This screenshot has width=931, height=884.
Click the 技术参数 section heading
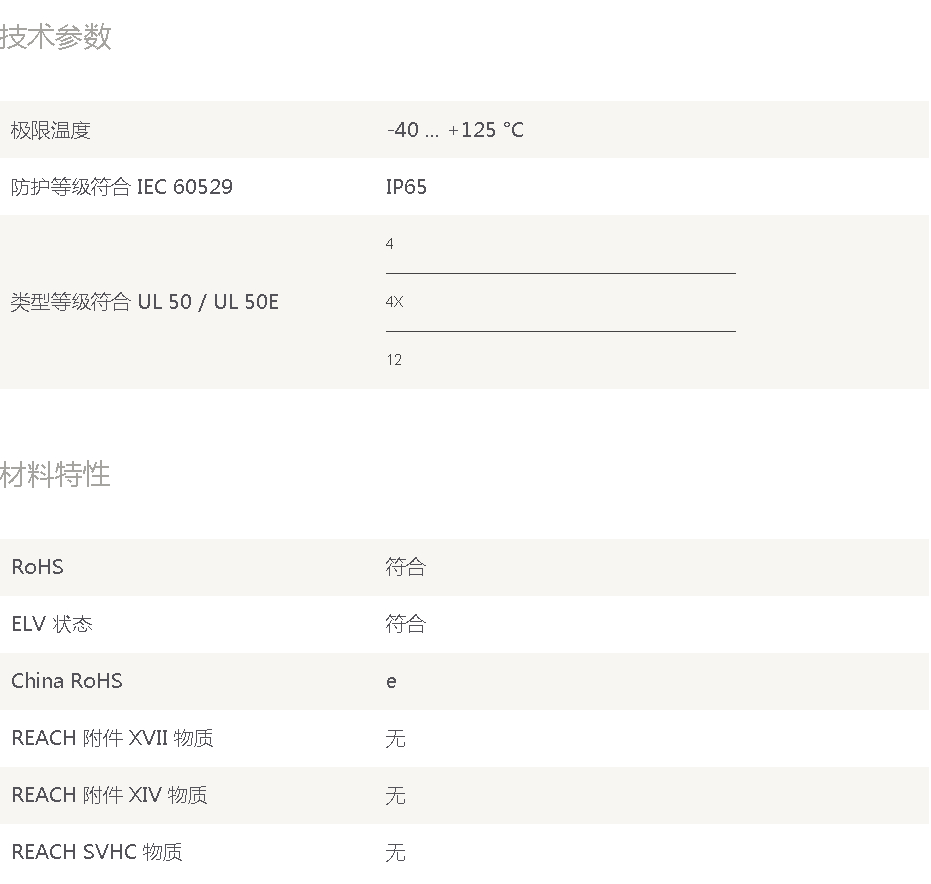coord(55,36)
